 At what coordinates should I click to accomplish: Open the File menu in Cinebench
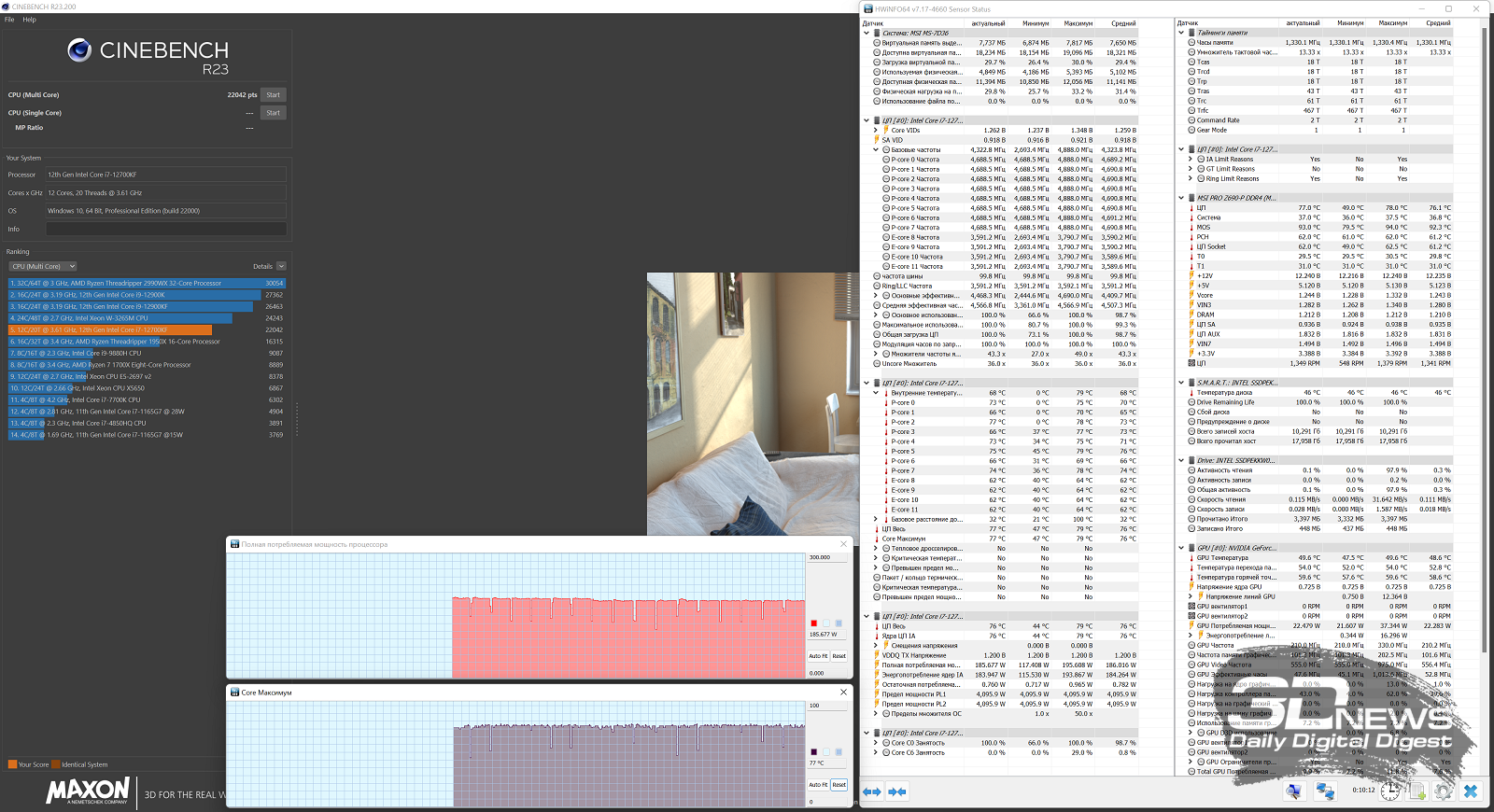(x=9, y=20)
